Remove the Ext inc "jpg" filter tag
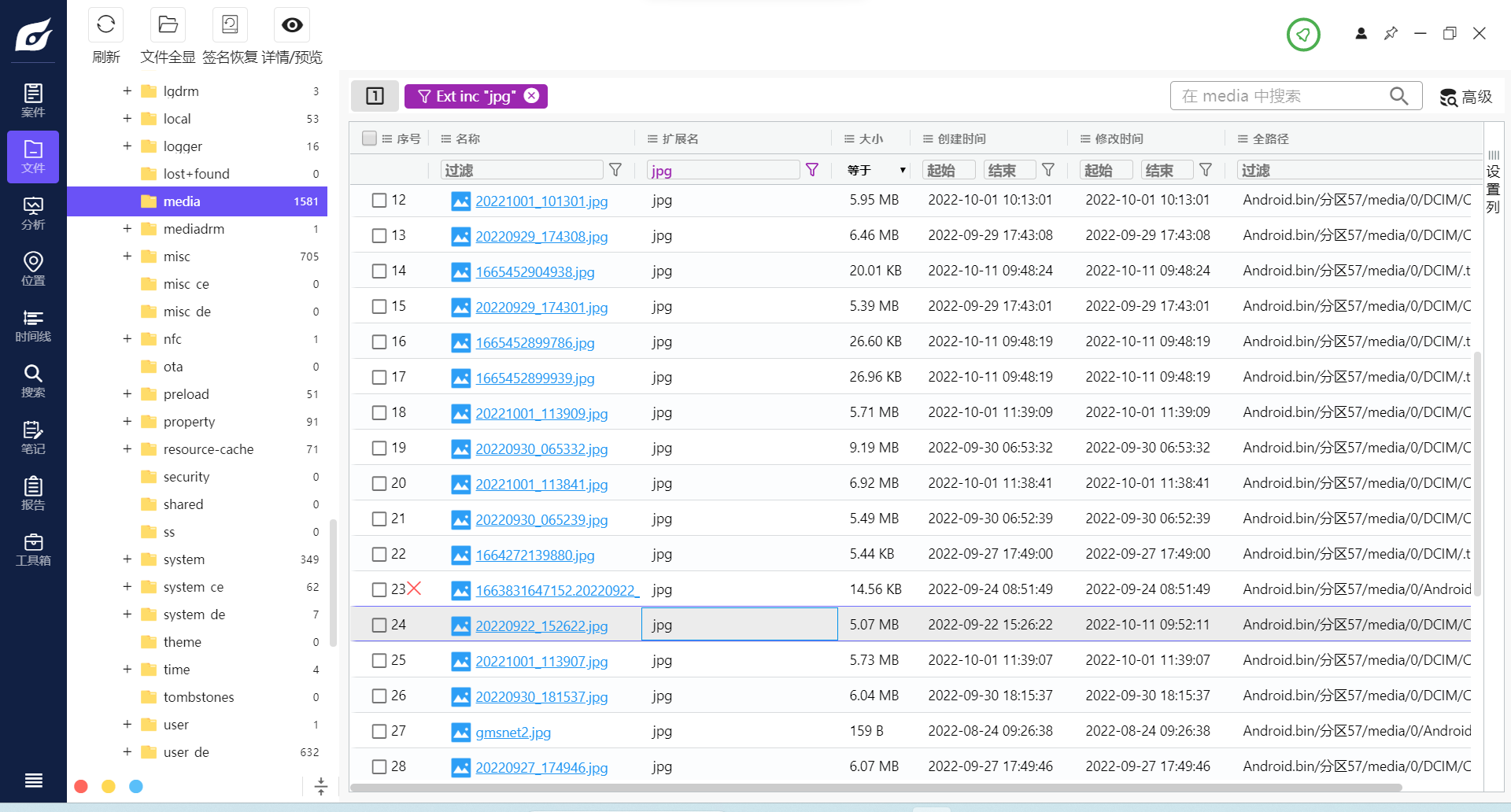 pos(532,95)
